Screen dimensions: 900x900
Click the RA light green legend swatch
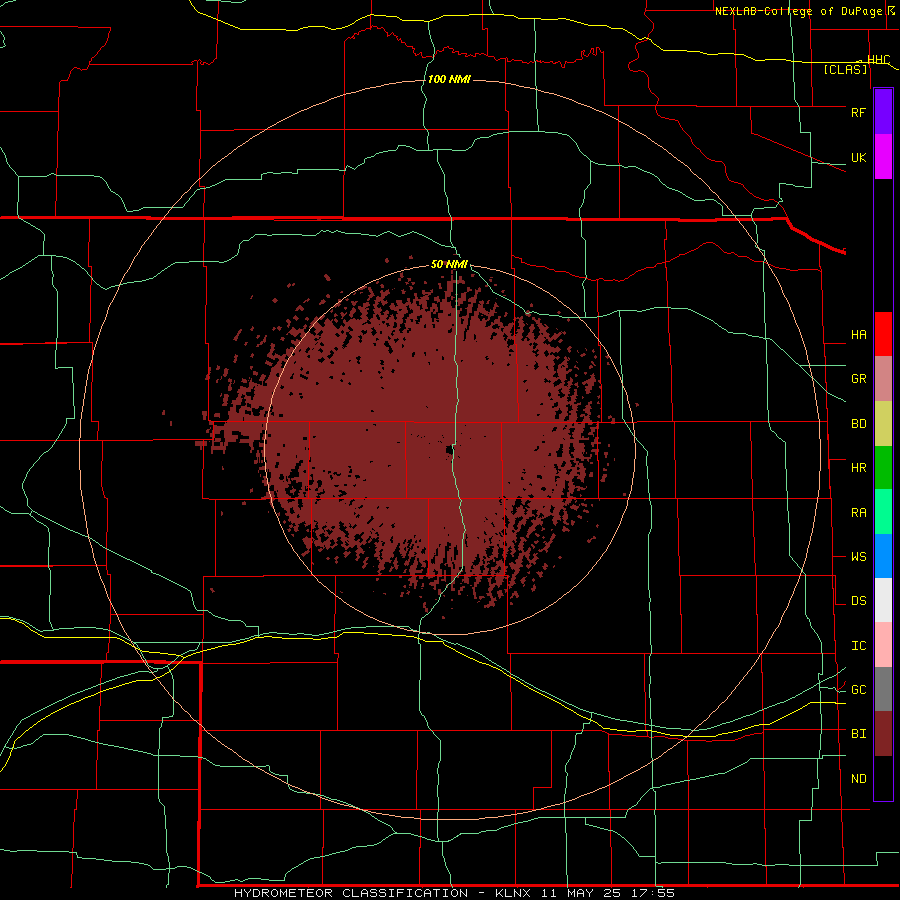[x=883, y=512]
